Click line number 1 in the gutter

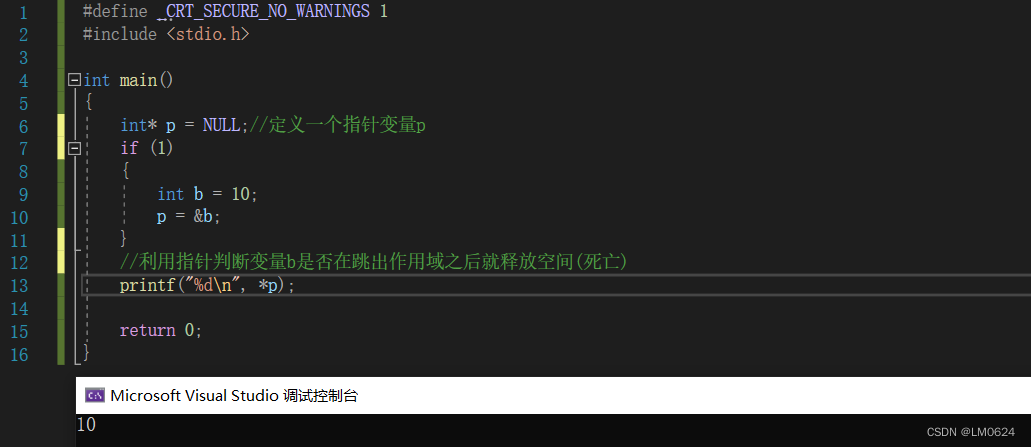[24, 12]
